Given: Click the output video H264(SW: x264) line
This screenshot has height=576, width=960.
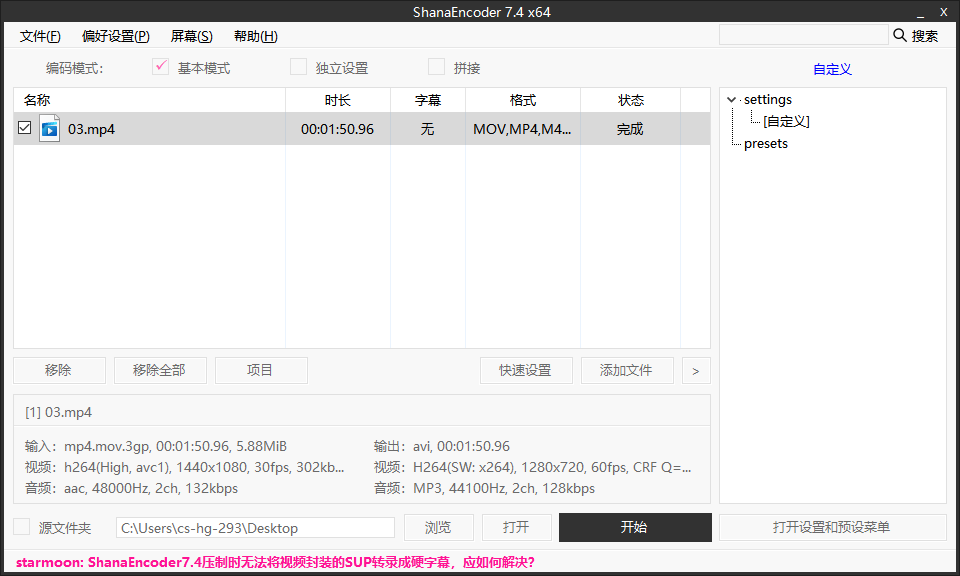Looking at the screenshot, I should (532, 467).
